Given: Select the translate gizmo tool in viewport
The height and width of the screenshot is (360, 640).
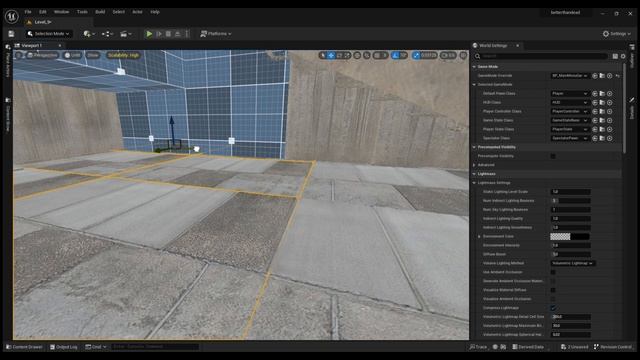Looking at the screenshot, I should 331,55.
